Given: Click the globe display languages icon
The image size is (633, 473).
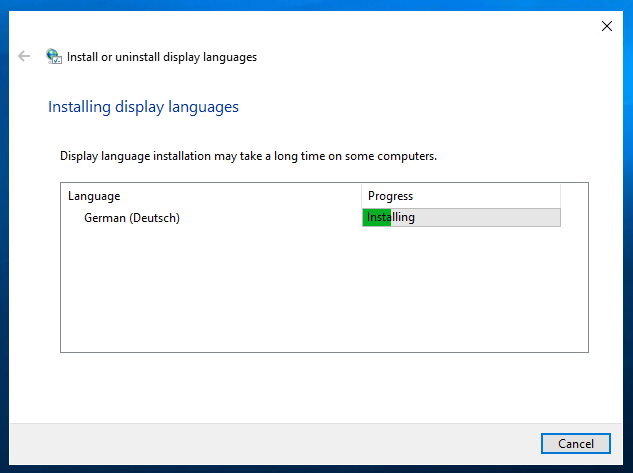Looking at the screenshot, I should 54,57.
